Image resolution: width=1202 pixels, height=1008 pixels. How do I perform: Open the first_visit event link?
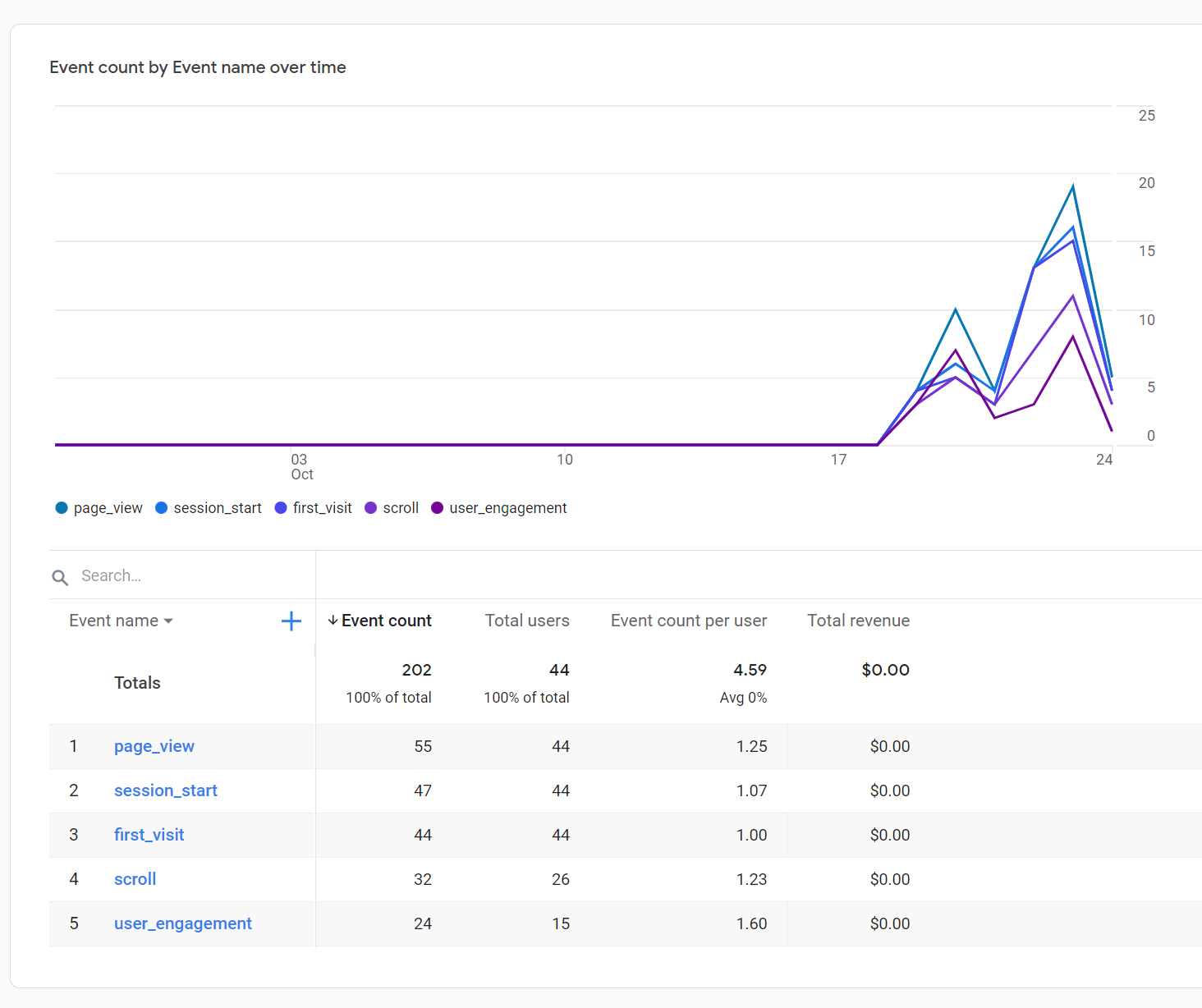point(149,834)
